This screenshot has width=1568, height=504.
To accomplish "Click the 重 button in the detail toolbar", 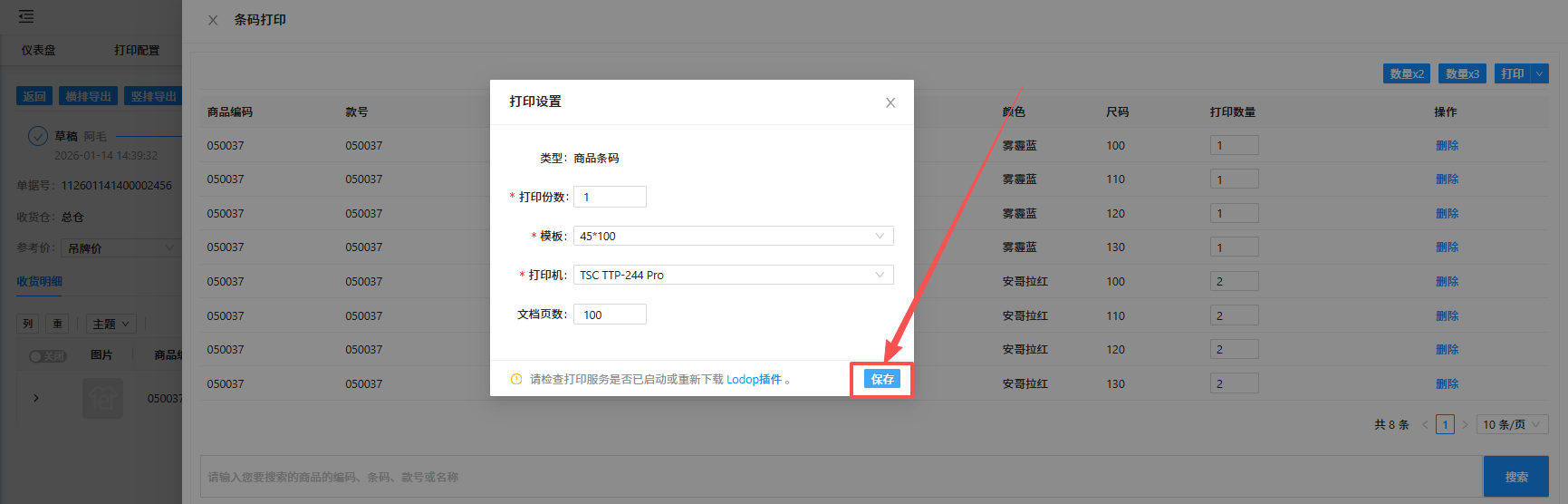I will [58, 324].
